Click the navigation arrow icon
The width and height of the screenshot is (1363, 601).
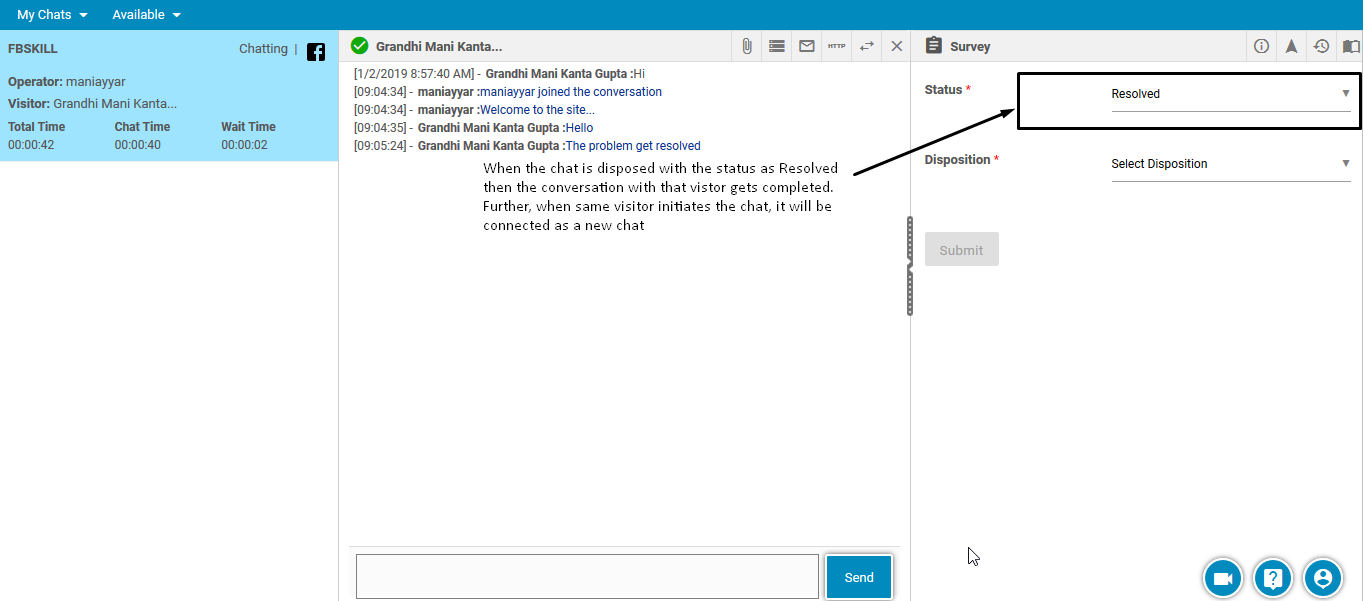point(1291,46)
